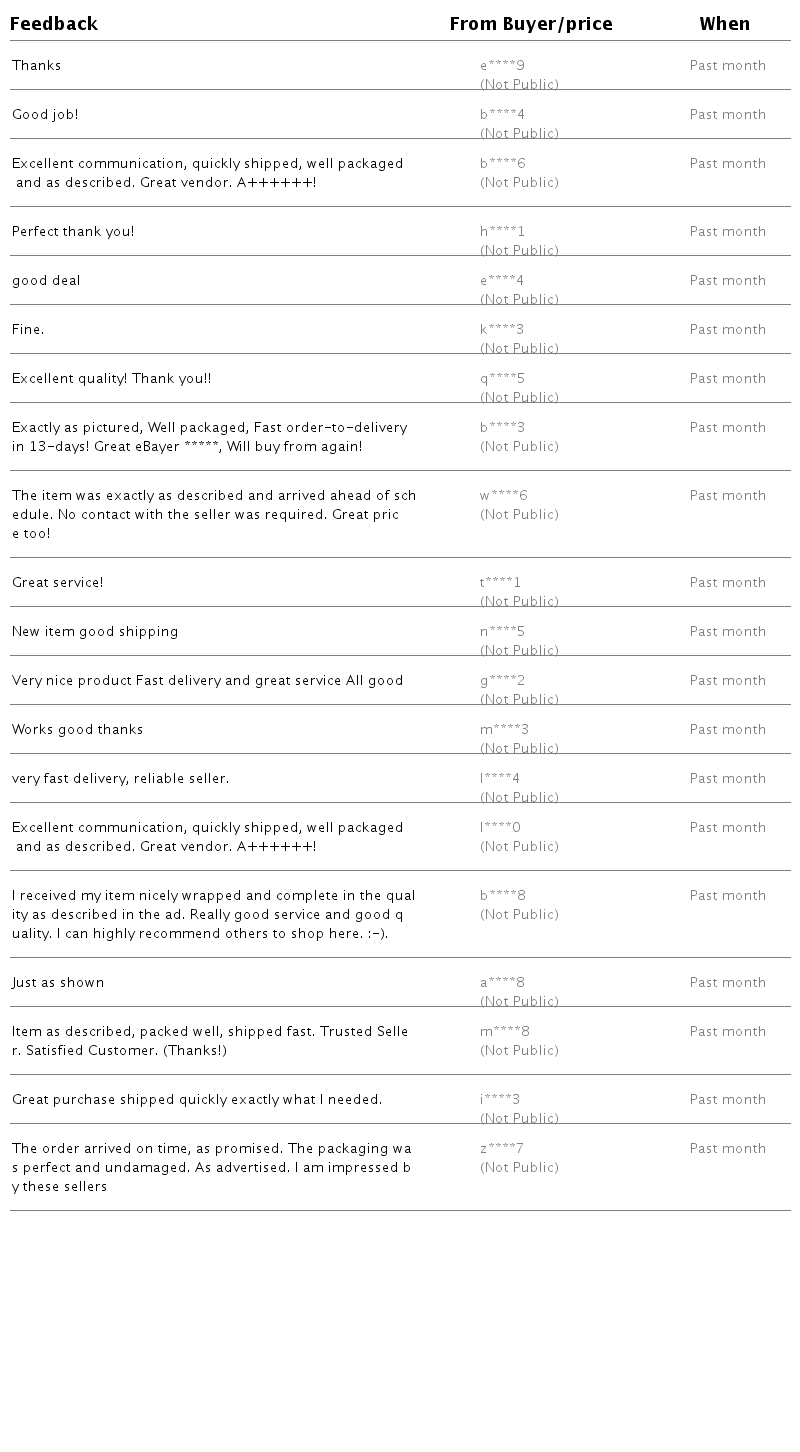800x1452 pixels.
Task: Click buyer ID g****2
Action: pos(502,681)
